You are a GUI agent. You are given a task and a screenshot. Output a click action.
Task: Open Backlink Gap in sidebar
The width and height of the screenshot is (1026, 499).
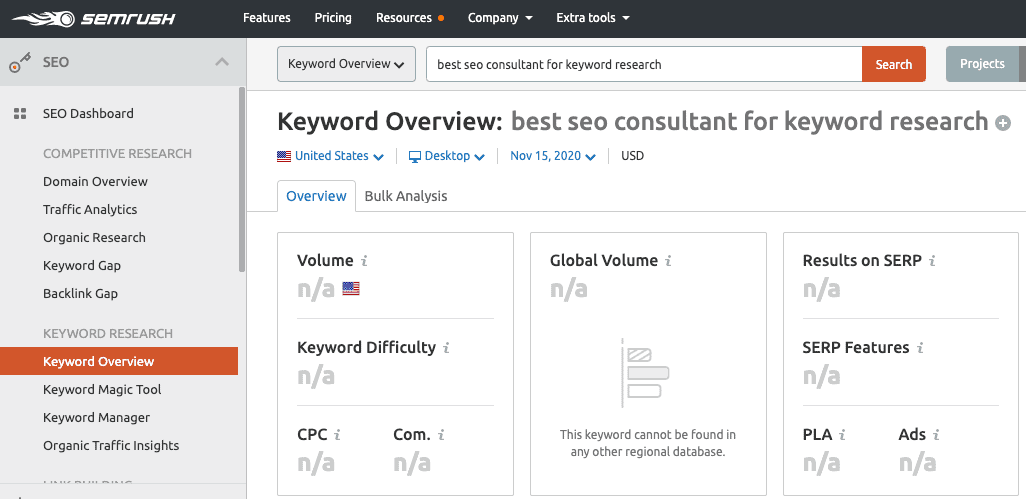click(80, 294)
